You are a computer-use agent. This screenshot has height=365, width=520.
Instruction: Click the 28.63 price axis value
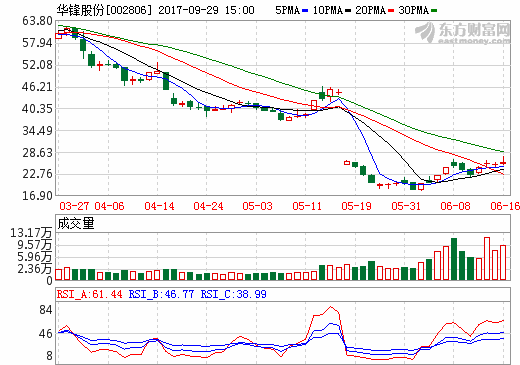tap(38, 153)
